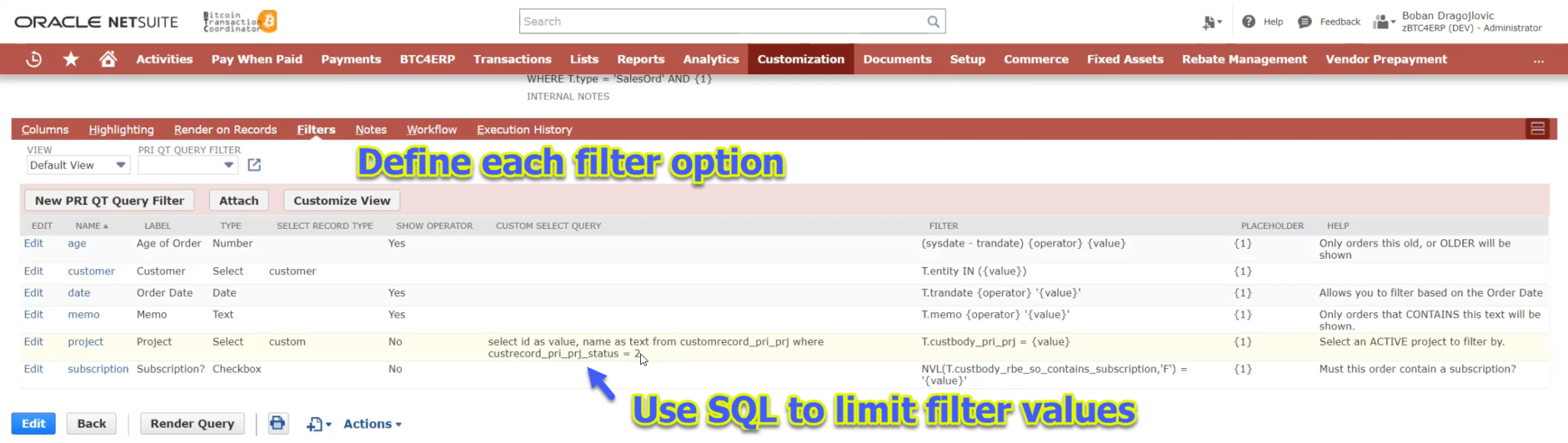This screenshot has height=443, width=1568.
Task: Click the Feedback speech bubble icon
Action: point(1305,22)
